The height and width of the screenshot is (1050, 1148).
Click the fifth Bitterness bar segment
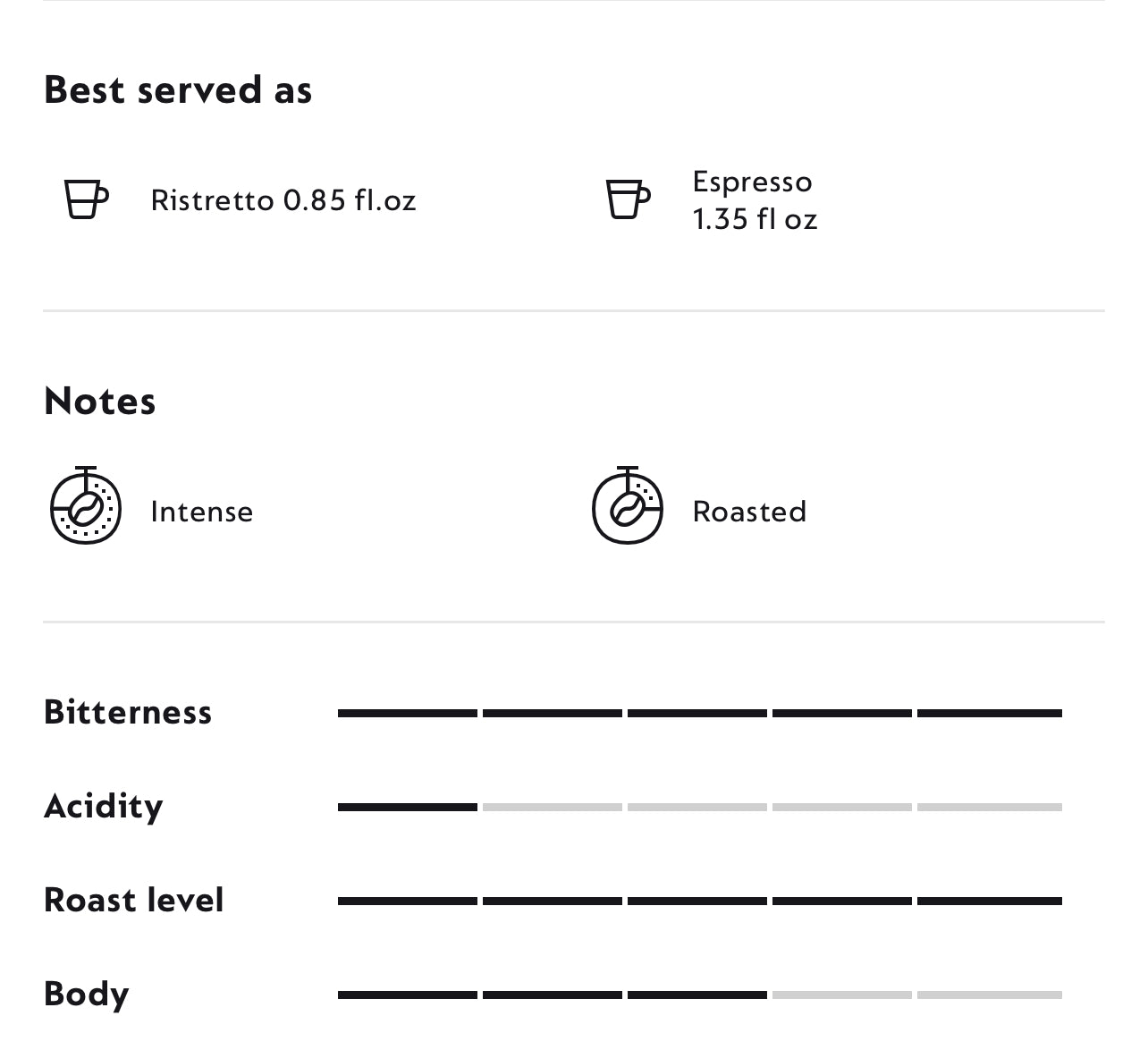[x=989, y=714]
